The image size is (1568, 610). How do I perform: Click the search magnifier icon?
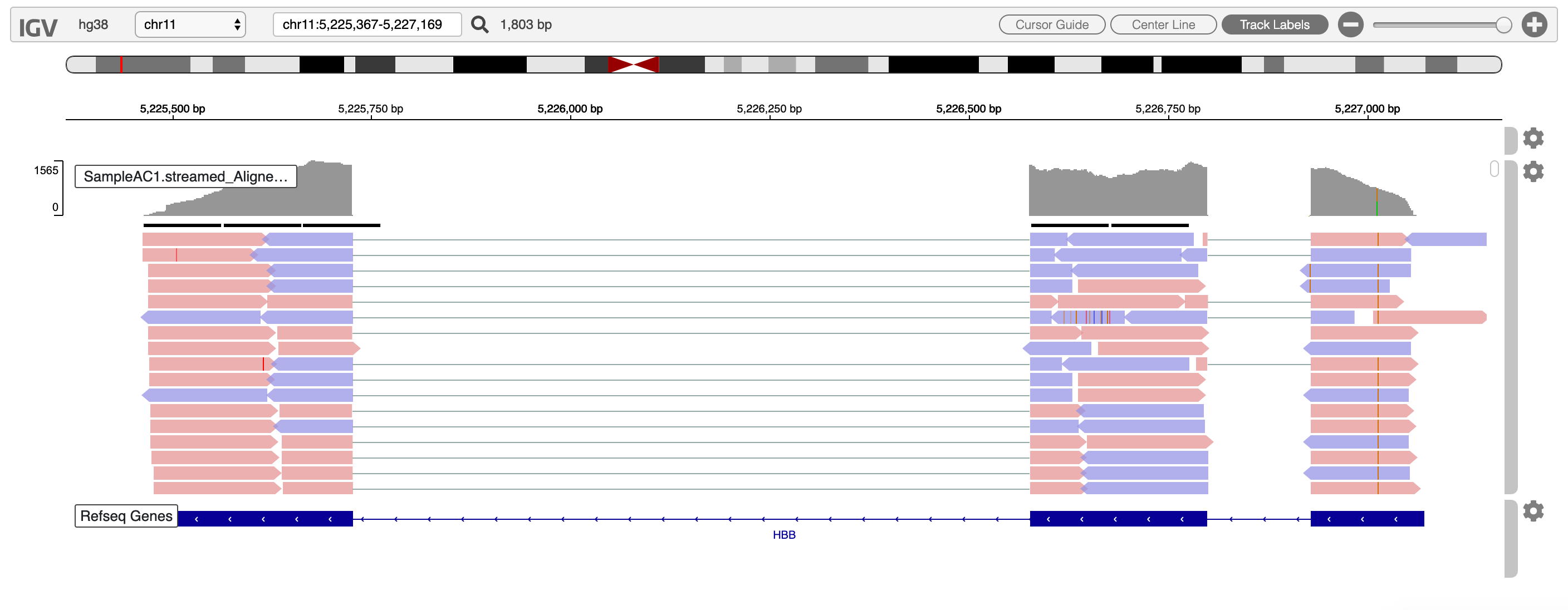point(479,25)
